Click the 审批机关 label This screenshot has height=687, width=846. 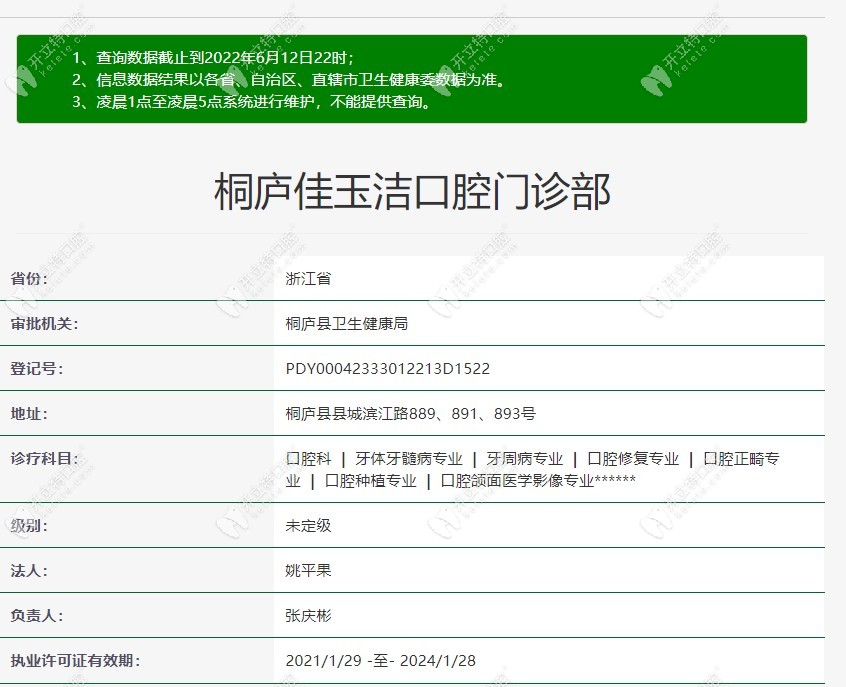[44, 324]
